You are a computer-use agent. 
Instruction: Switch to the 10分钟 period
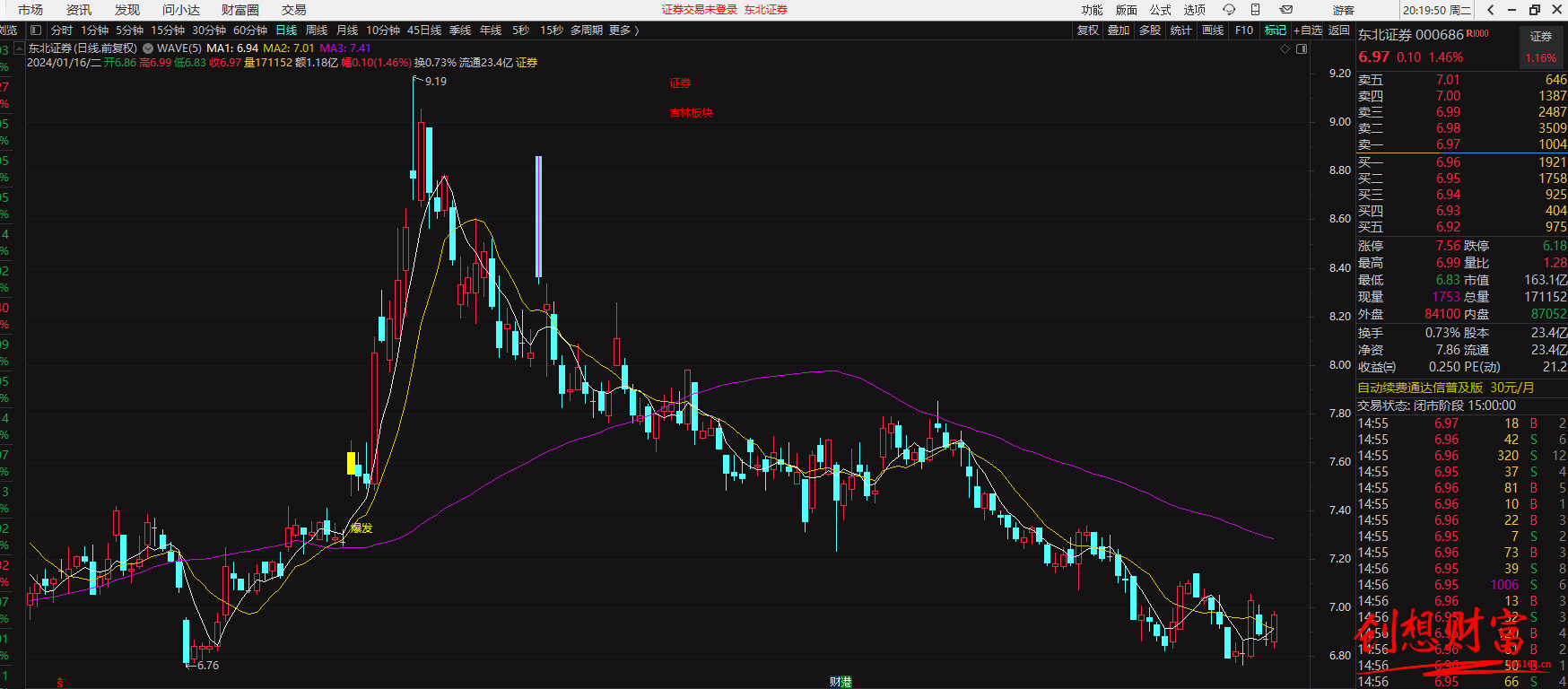click(383, 31)
